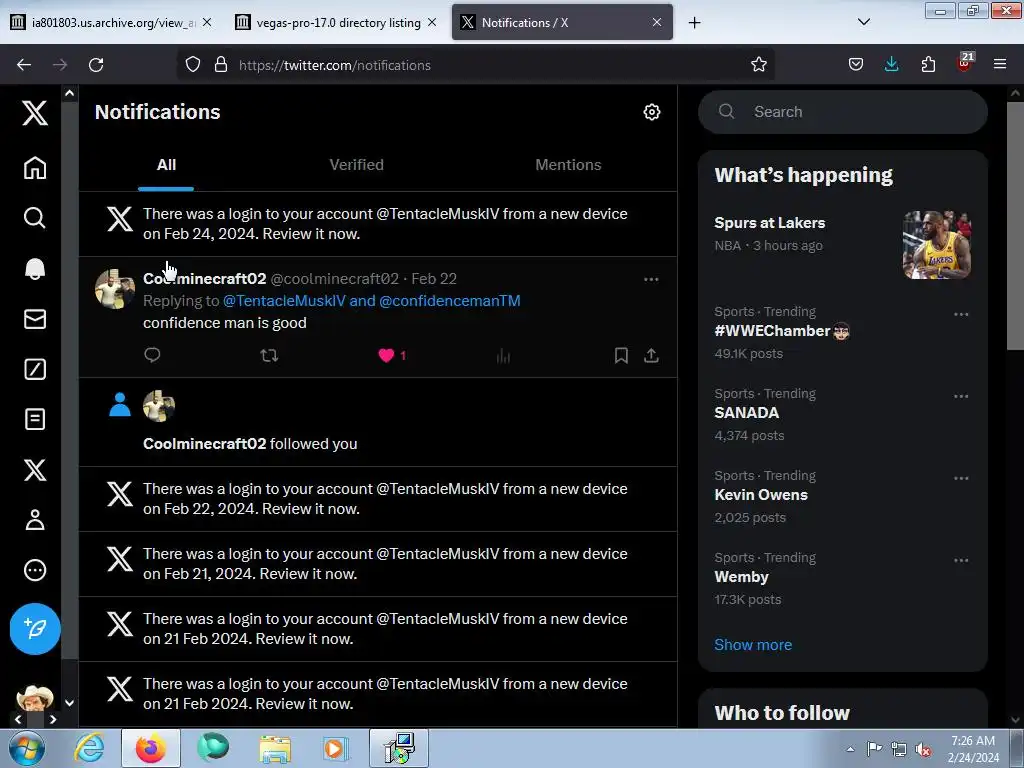Open more options for SANADA trend
This screenshot has width=1024, height=768.
(961, 396)
